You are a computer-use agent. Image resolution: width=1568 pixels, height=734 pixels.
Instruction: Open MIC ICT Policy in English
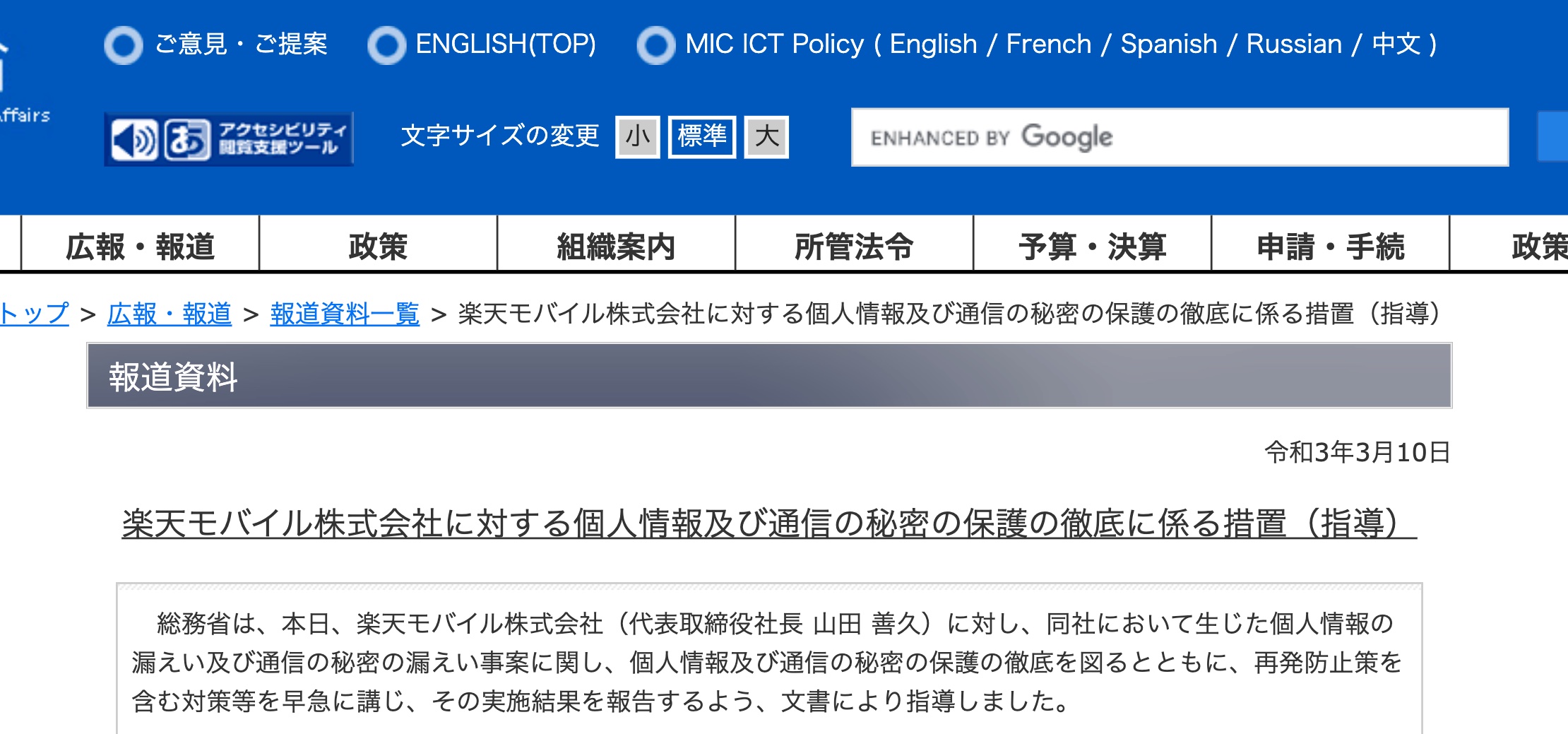coord(933,45)
